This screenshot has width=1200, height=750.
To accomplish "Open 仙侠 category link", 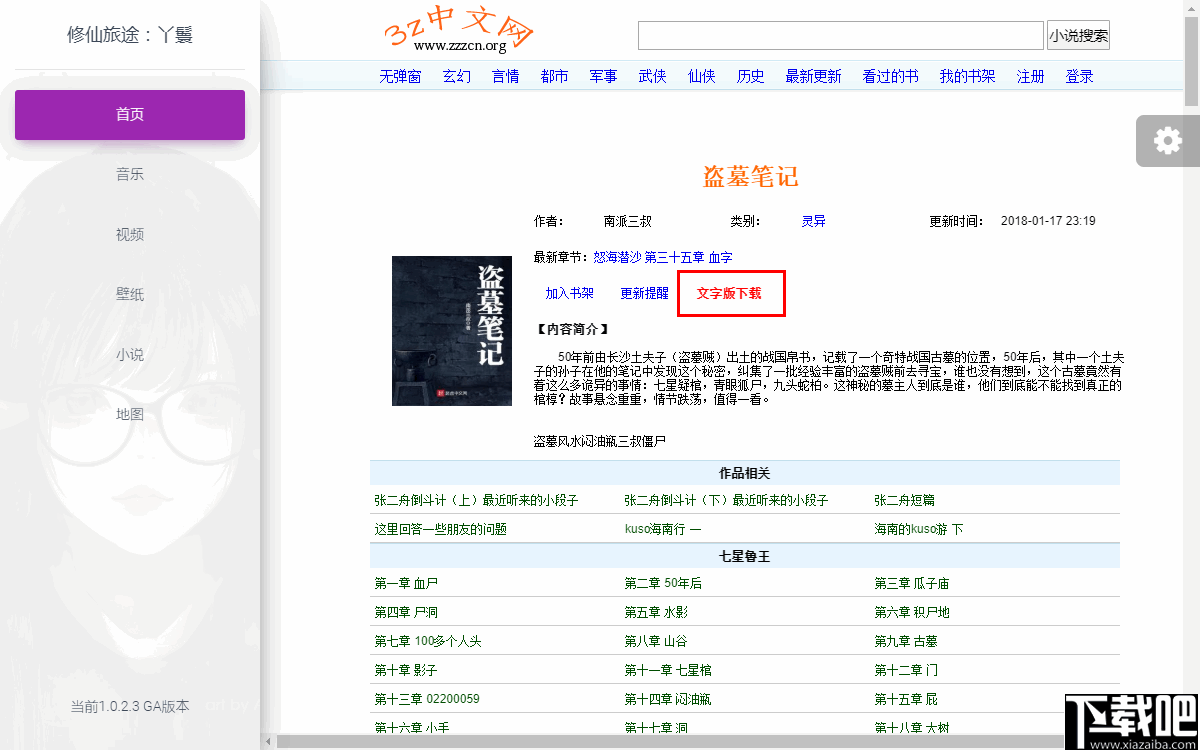I will 702,76.
